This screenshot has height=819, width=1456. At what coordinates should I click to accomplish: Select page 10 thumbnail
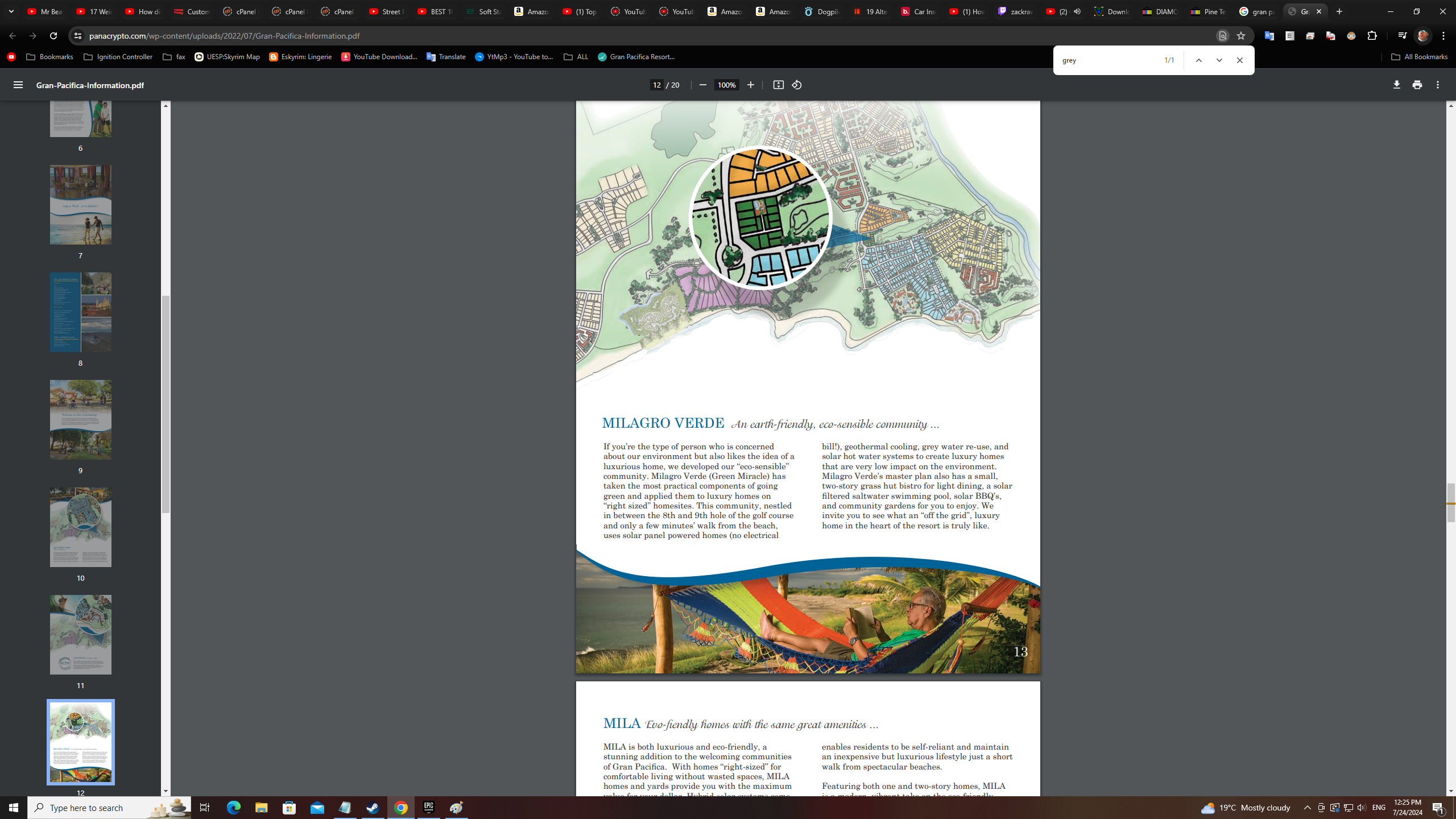click(80, 527)
